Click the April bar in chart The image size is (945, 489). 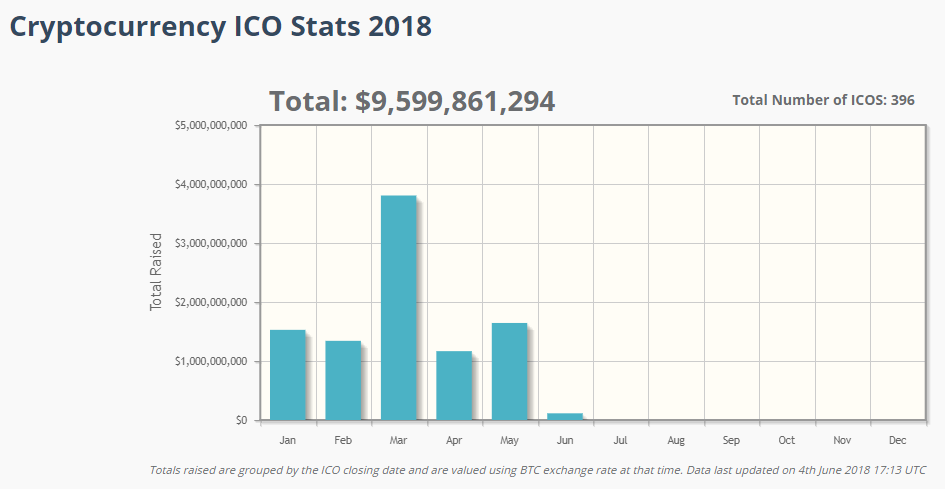454,385
